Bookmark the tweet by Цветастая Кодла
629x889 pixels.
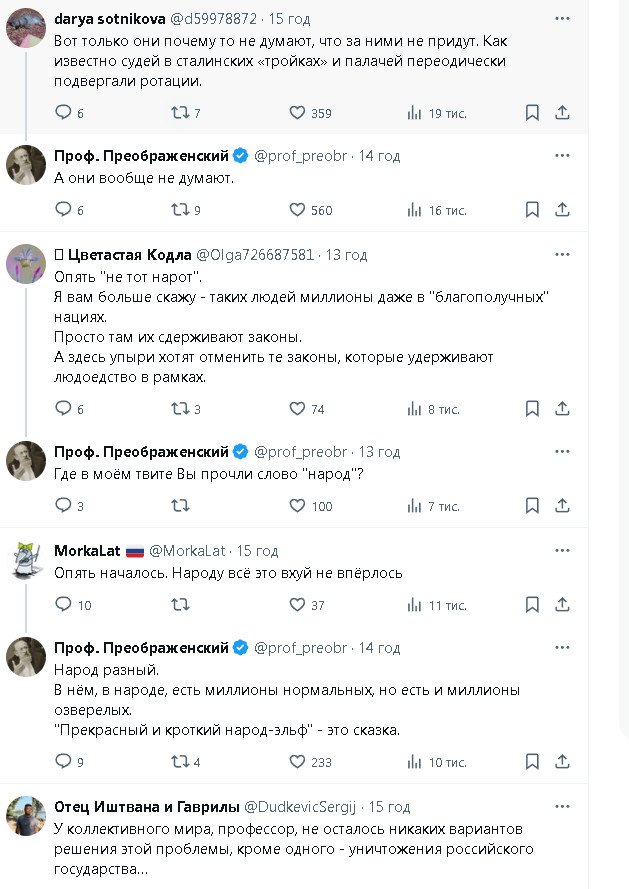[x=533, y=409]
